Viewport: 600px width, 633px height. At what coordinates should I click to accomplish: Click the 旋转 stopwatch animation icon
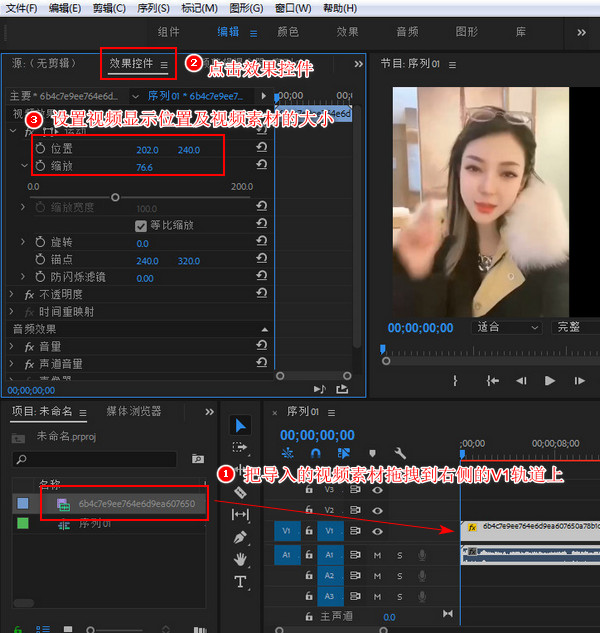(x=40, y=242)
